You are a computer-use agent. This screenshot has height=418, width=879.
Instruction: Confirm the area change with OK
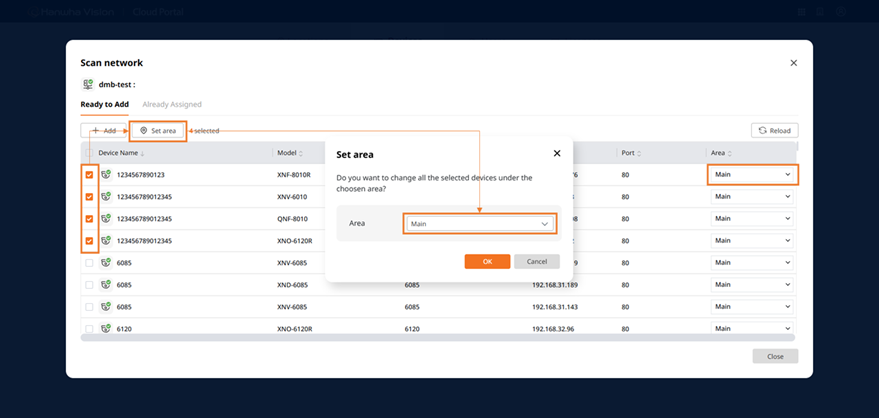click(x=487, y=262)
